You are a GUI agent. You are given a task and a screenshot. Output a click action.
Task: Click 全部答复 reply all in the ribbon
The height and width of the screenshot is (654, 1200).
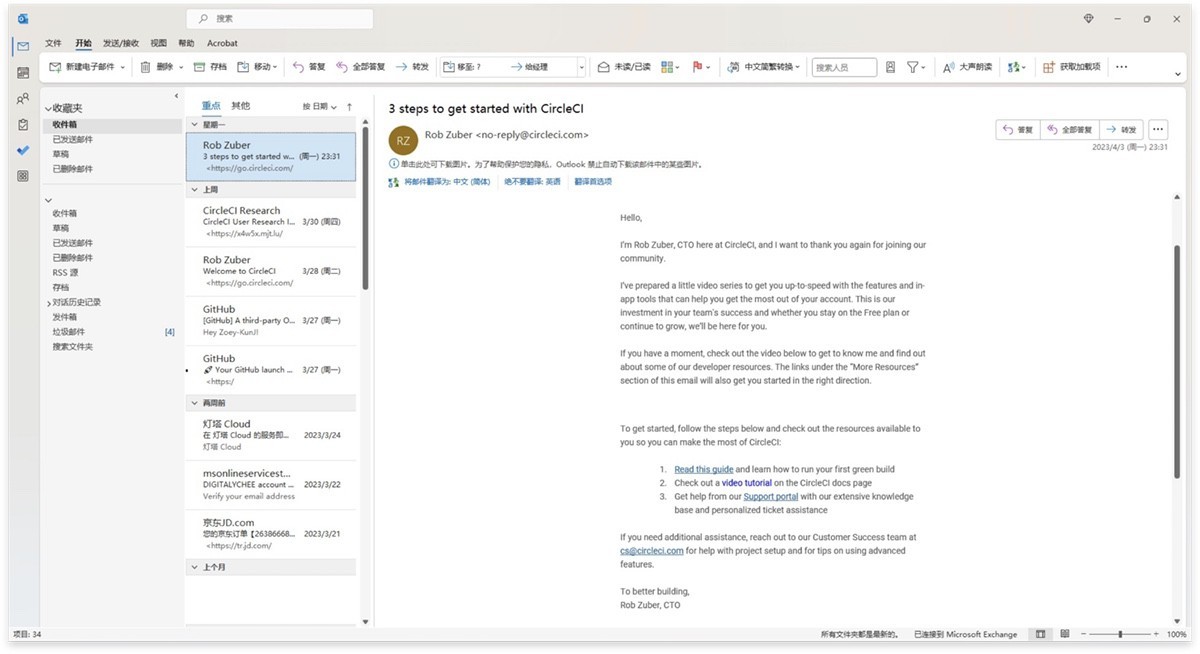coord(361,67)
